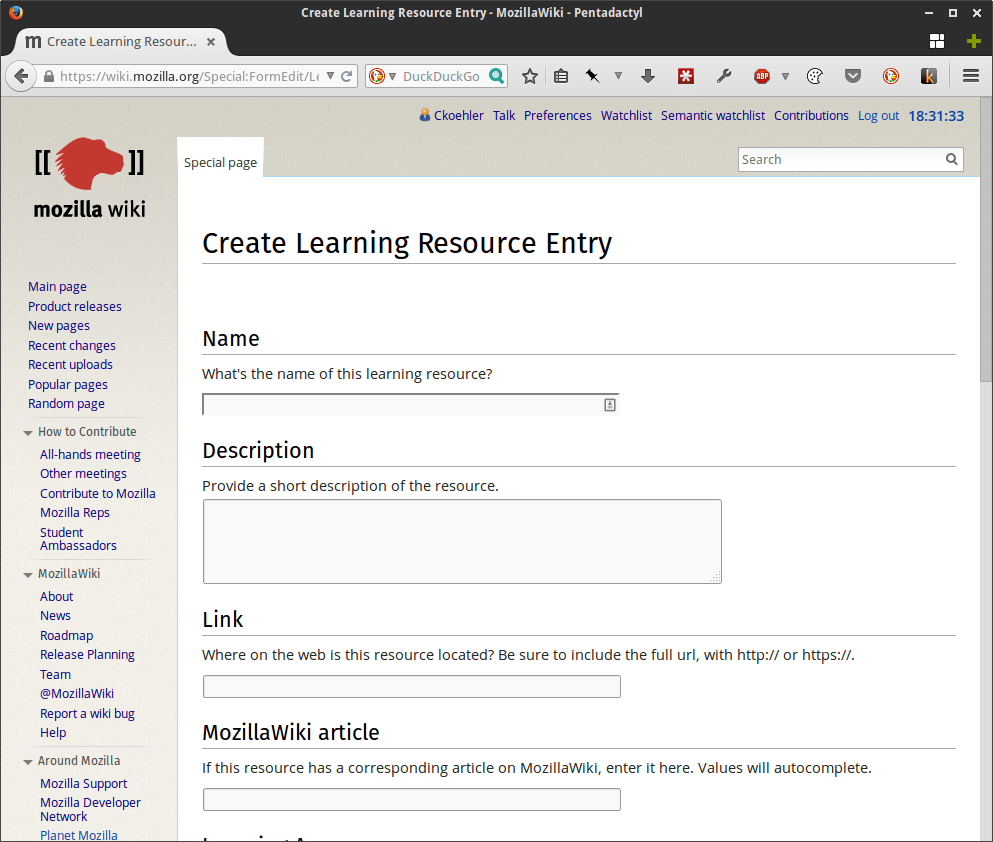Focus the Link URL input field
The image size is (993, 842).
(412, 687)
